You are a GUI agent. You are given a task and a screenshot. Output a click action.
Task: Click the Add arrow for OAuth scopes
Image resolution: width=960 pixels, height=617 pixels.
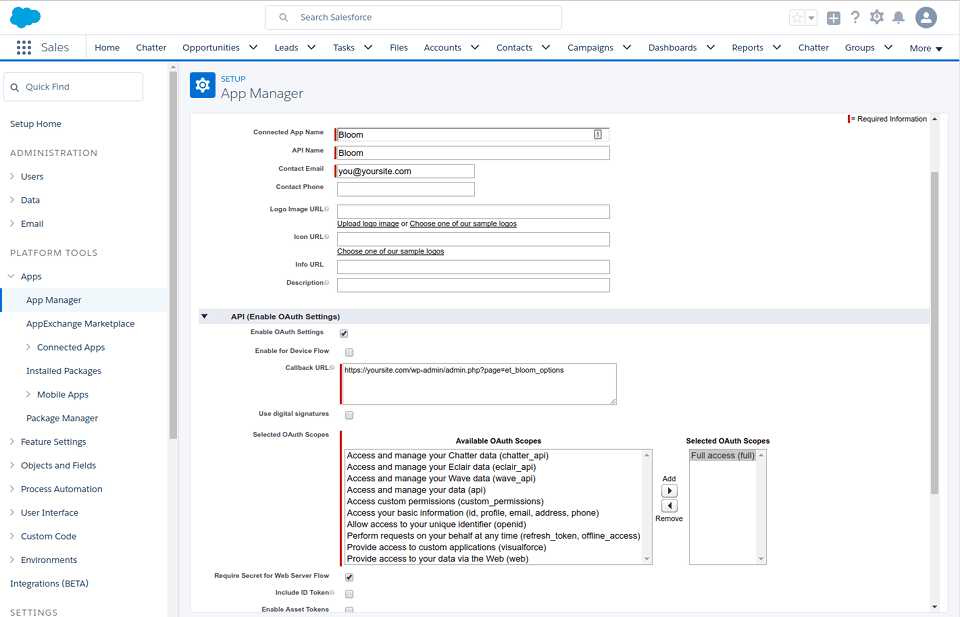669,490
